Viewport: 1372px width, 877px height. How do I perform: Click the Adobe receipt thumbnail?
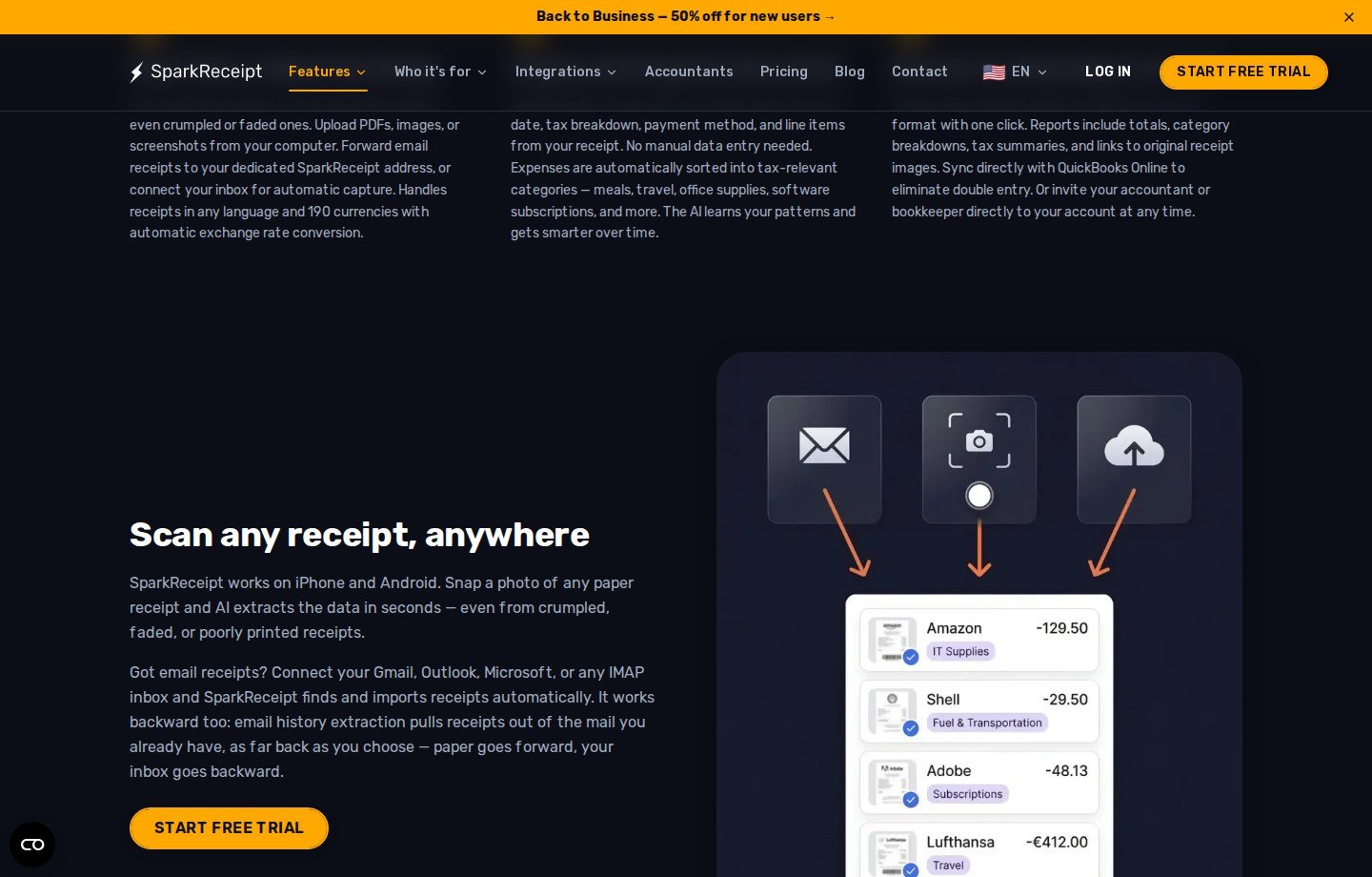coord(893,784)
